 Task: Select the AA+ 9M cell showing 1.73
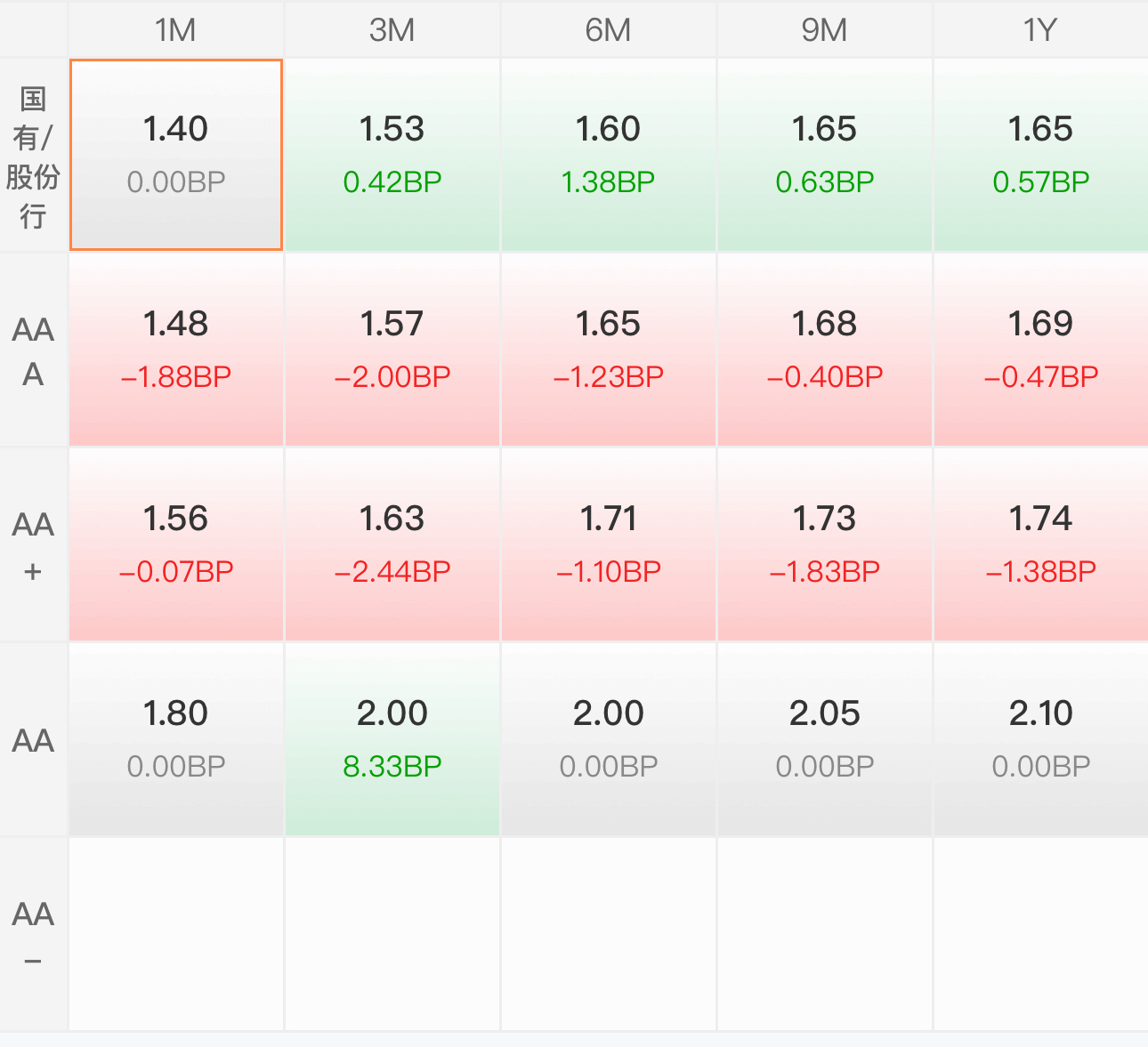(824, 544)
